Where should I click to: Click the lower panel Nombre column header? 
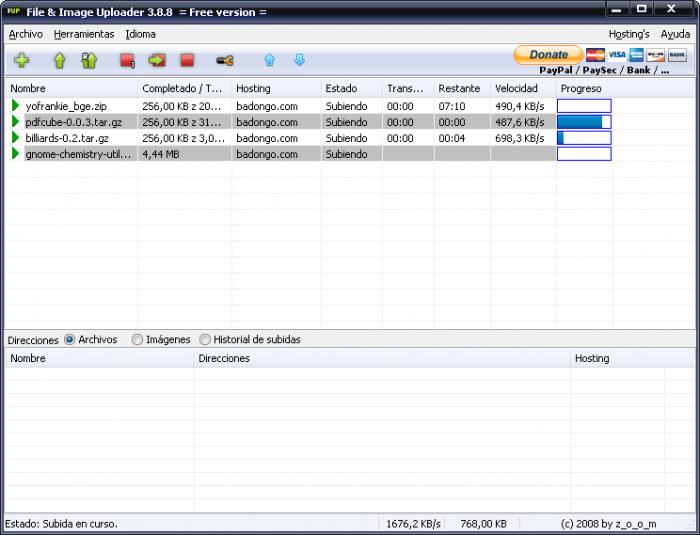pos(100,358)
